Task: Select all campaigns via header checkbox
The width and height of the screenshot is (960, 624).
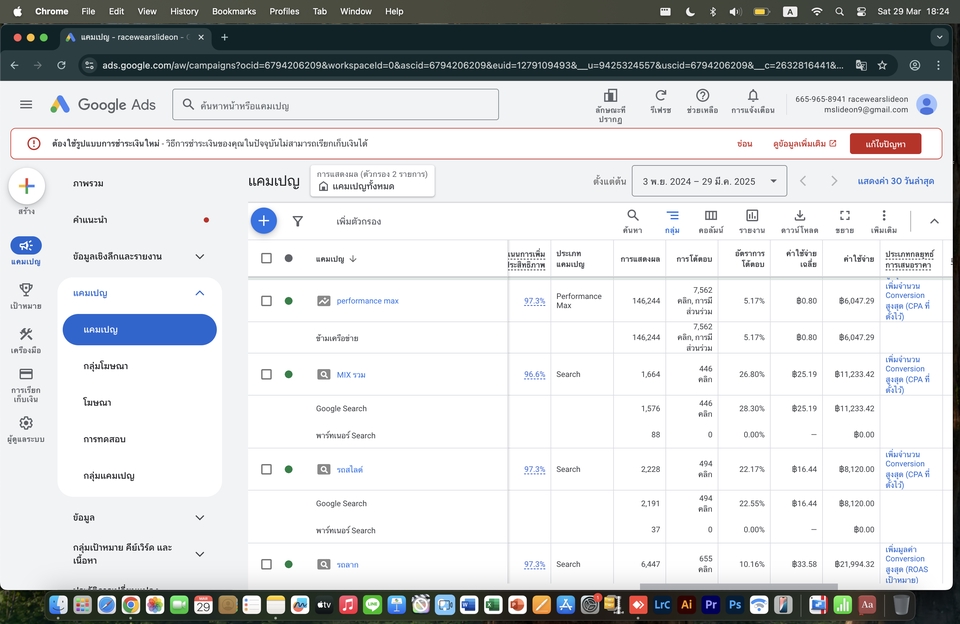Action: pyautogui.click(x=267, y=258)
